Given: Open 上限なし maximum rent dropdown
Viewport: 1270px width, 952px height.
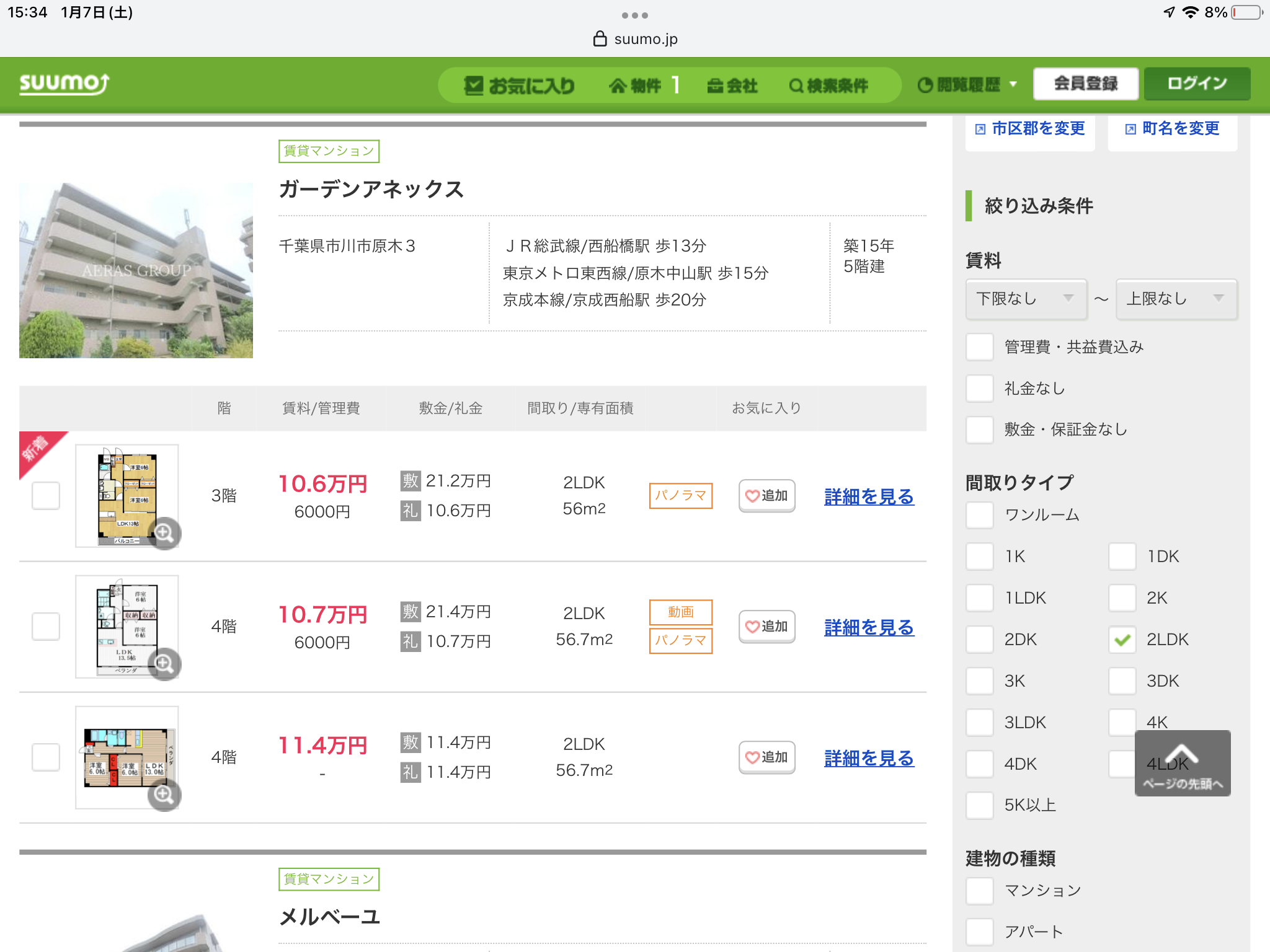Looking at the screenshot, I should point(1176,299).
